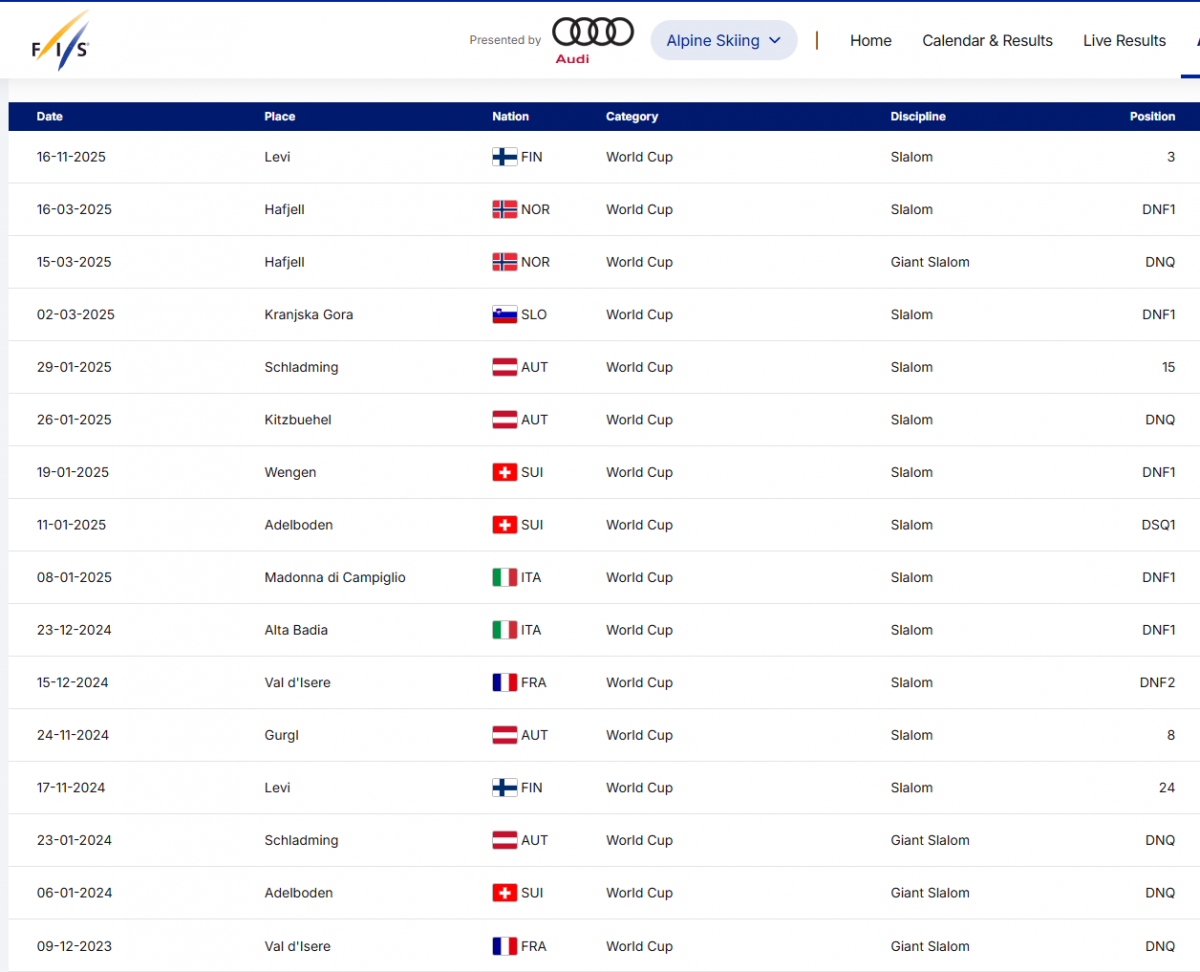Screen dimensions: 1200x972
Task: Click the Date column header
Action: coord(50,117)
